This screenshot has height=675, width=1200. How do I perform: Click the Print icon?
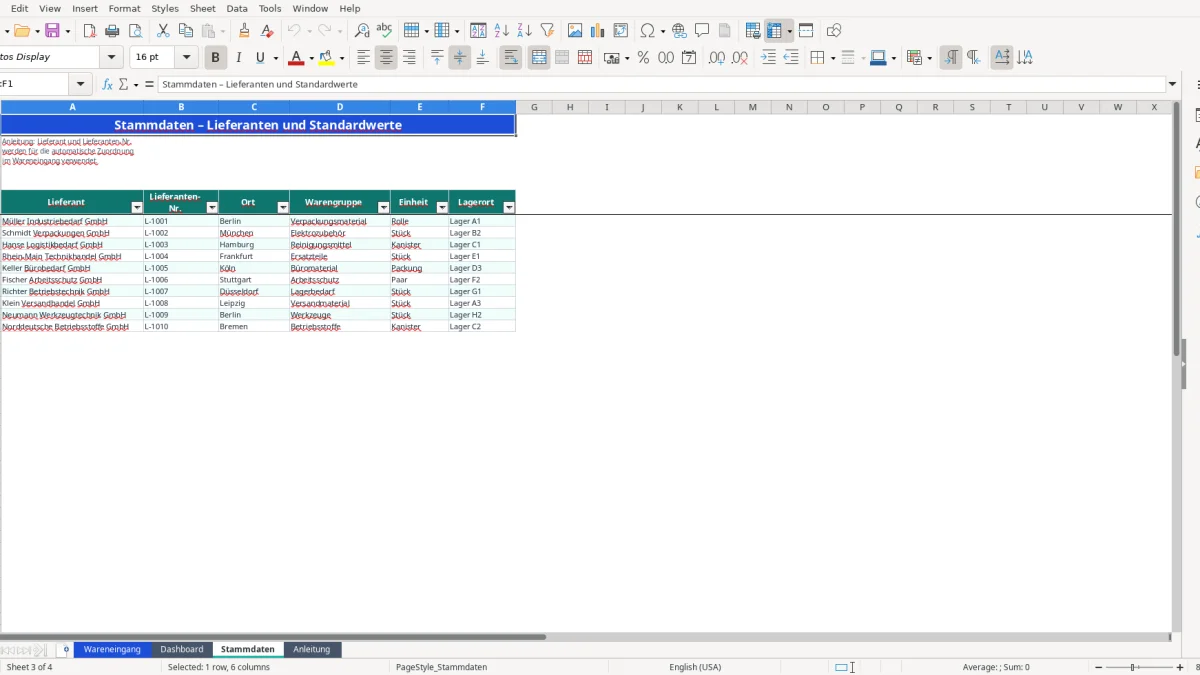pos(112,31)
